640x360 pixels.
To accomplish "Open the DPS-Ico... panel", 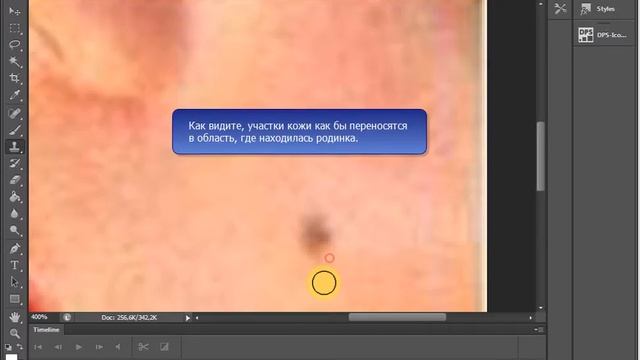I will pos(604,35).
